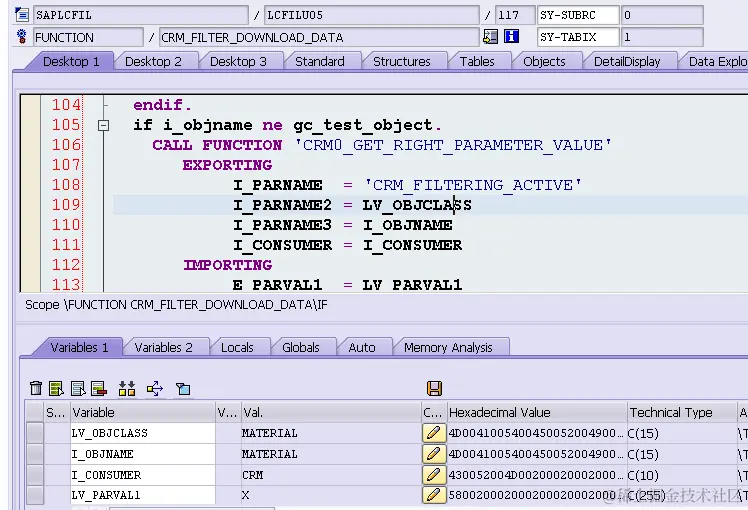This screenshot has height=510, width=748.
Task: Open the Structures tab
Action: pyautogui.click(x=402, y=62)
